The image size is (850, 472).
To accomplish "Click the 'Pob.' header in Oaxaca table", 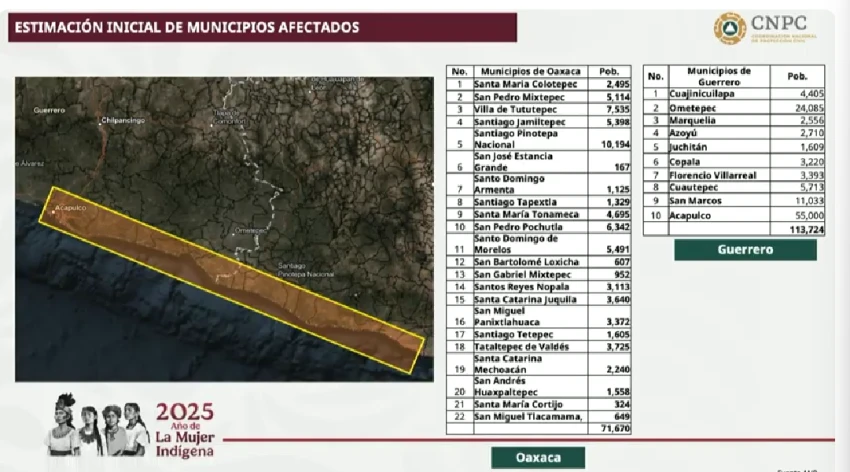I will (610, 72).
